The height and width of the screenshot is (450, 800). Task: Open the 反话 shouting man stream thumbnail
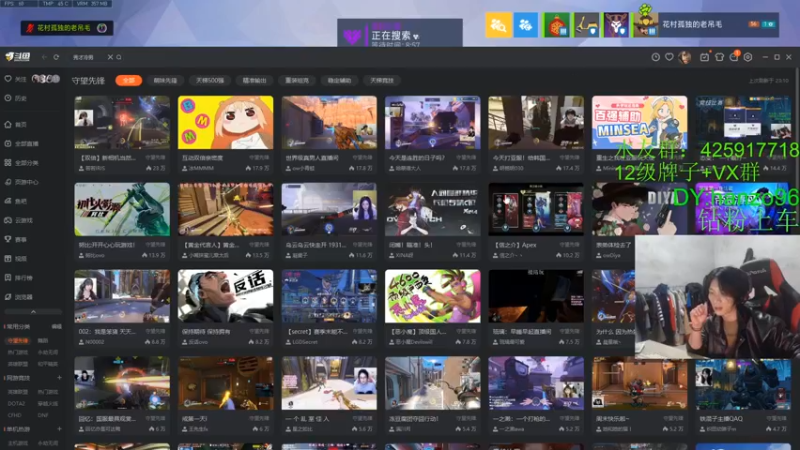point(226,296)
